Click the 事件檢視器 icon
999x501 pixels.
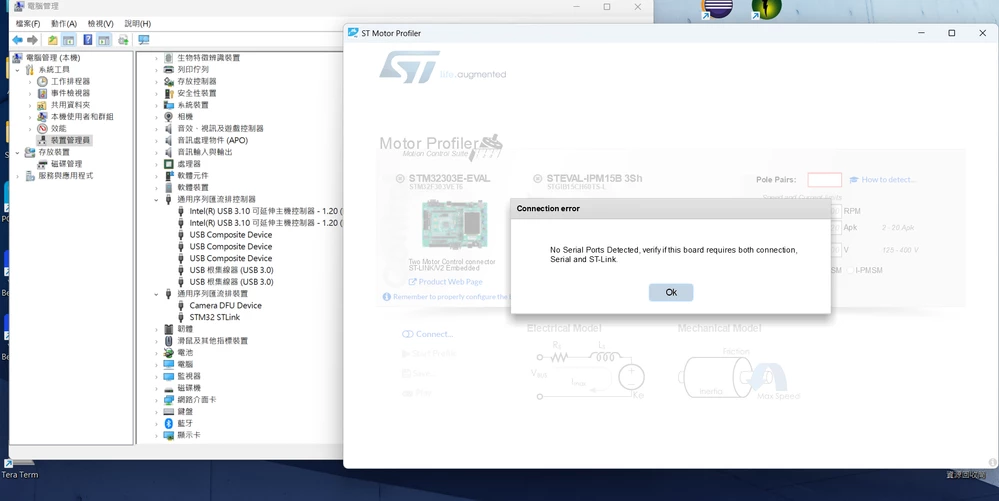point(42,93)
